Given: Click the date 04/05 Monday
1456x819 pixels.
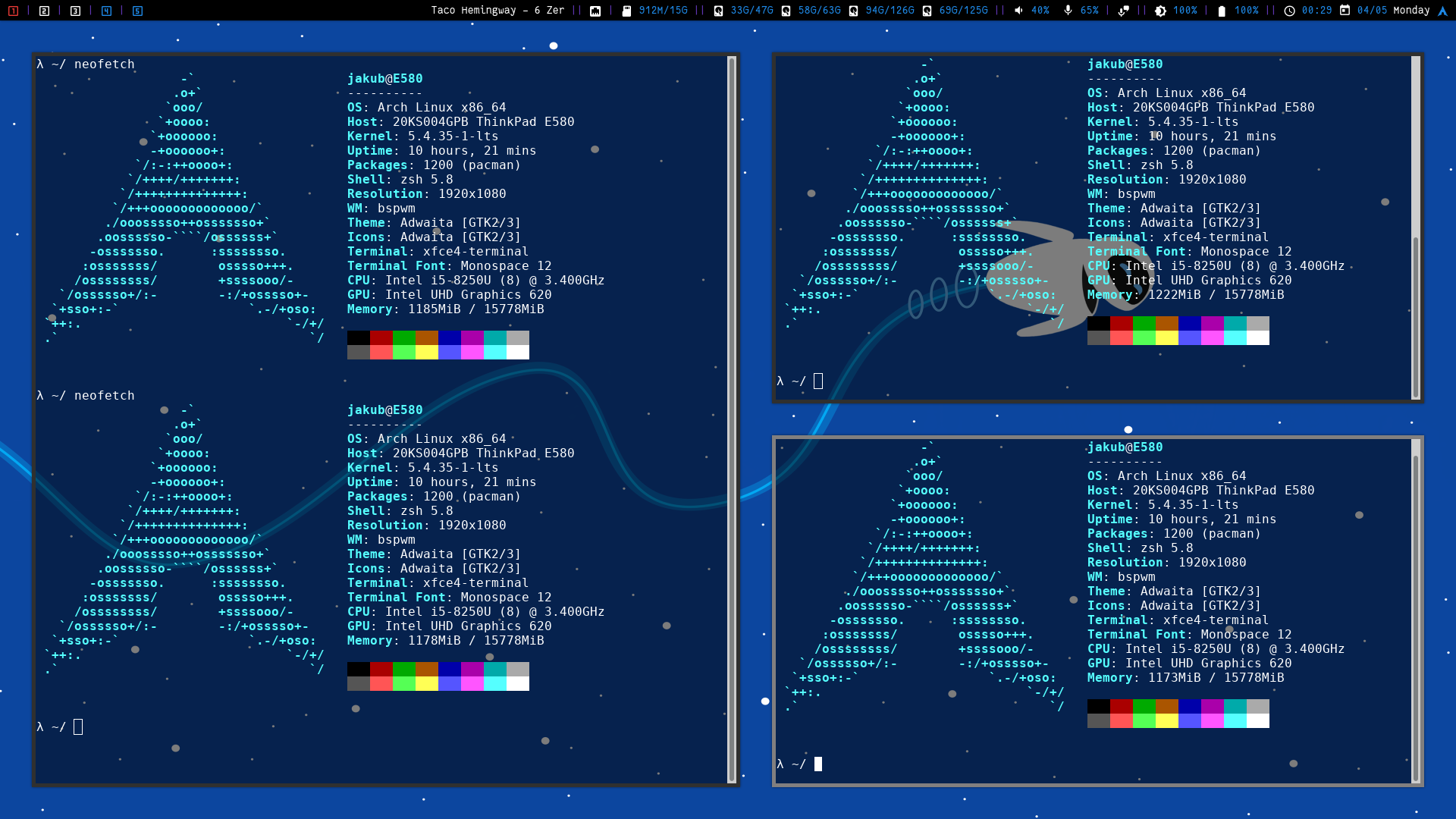Looking at the screenshot, I should click(1394, 11).
